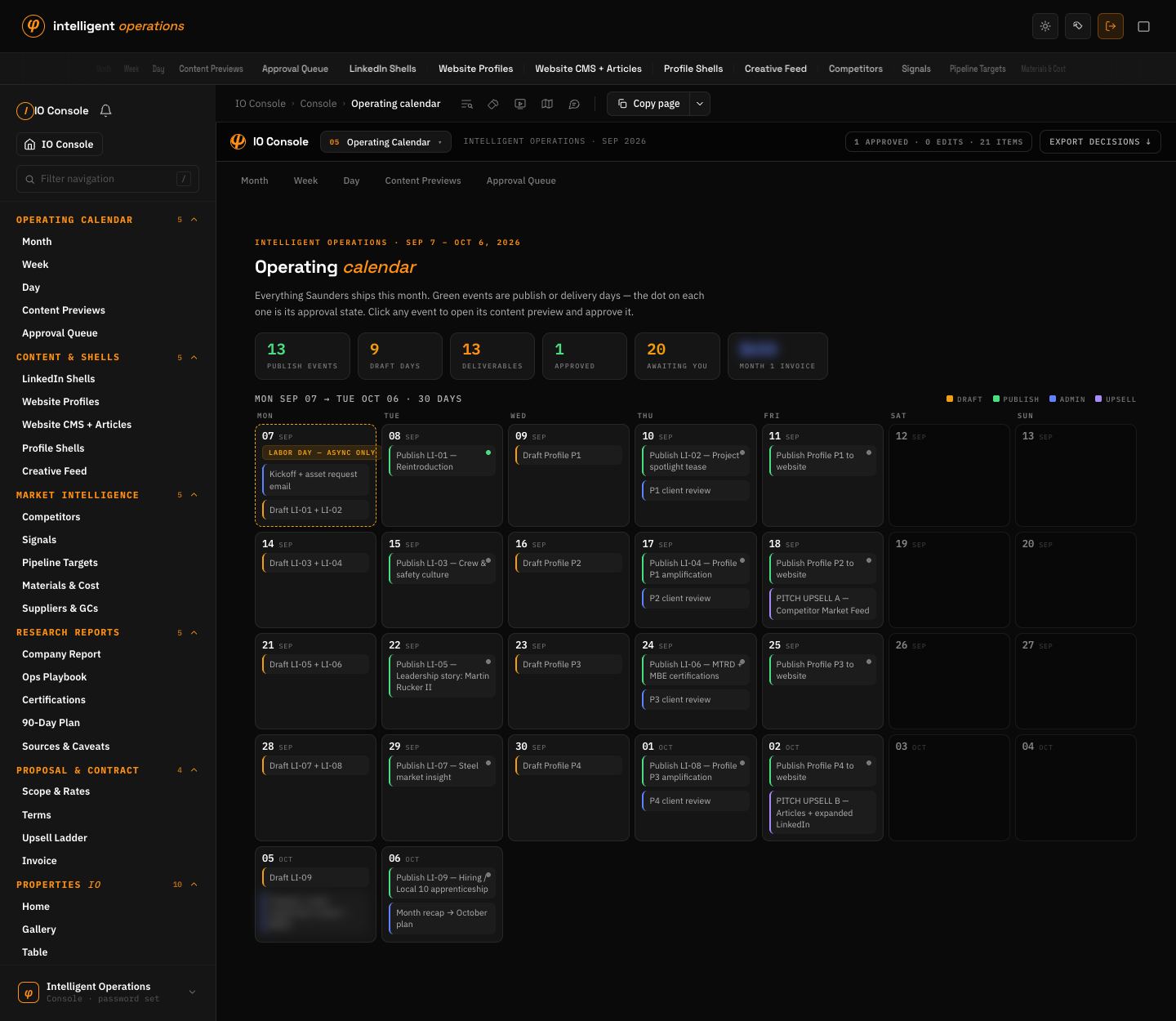Open PITCH UPSELL A Competitor Market Feed event
This screenshot has width=1176, height=1021.
pyautogui.click(x=822, y=604)
